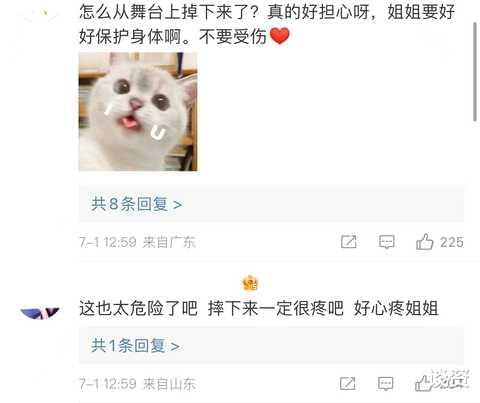Tap the repost icon on the 来自广东 comment
Viewport: 480px width, 403px height.
point(348,242)
